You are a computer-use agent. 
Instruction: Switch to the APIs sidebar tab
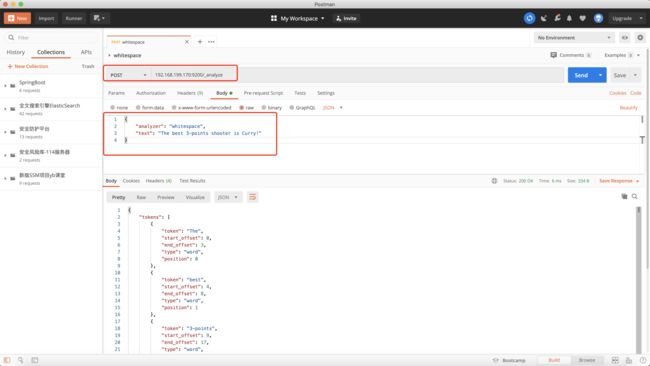[x=86, y=52]
